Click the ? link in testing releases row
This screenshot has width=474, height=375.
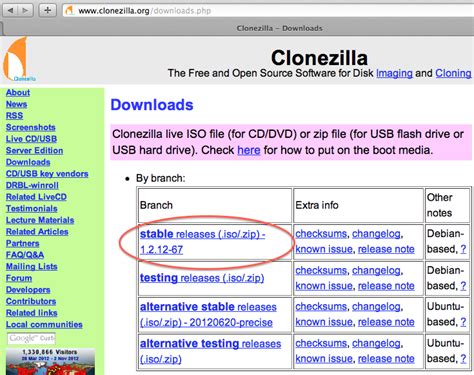(x=463, y=286)
